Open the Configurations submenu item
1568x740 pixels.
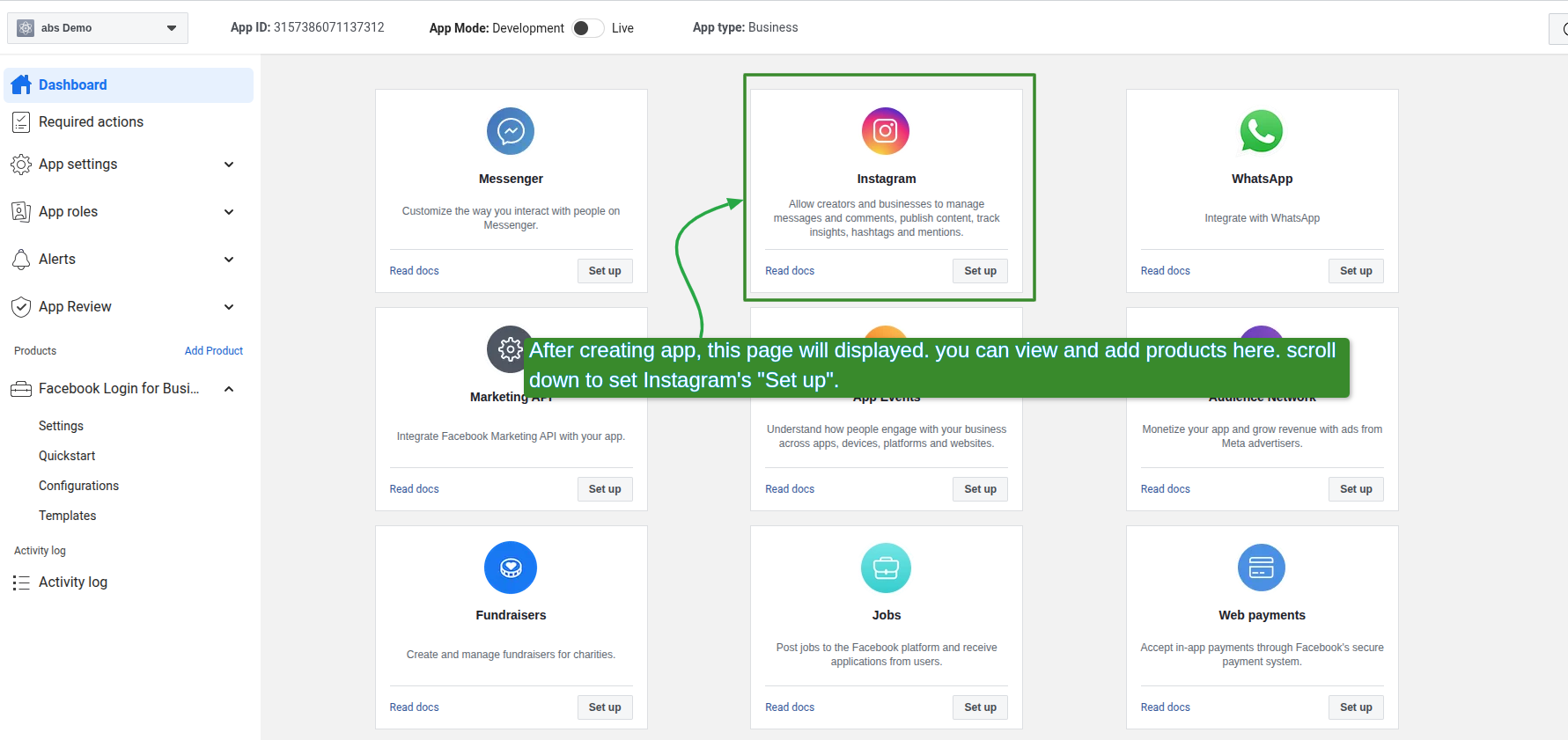click(78, 486)
